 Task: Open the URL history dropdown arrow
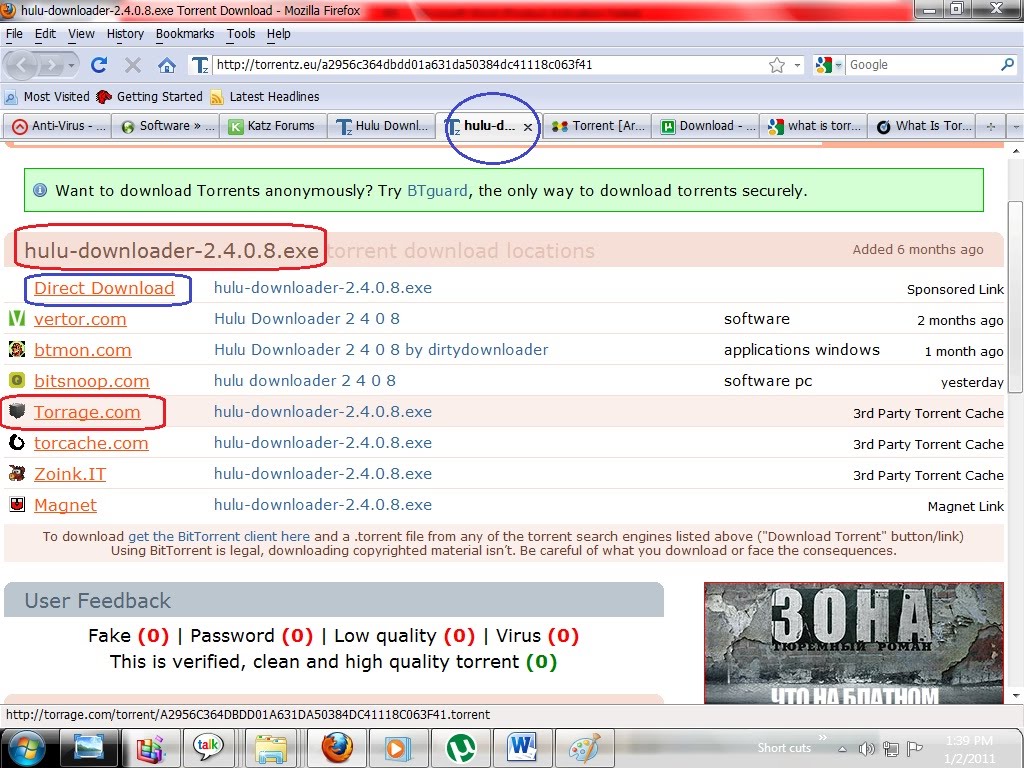click(x=797, y=65)
